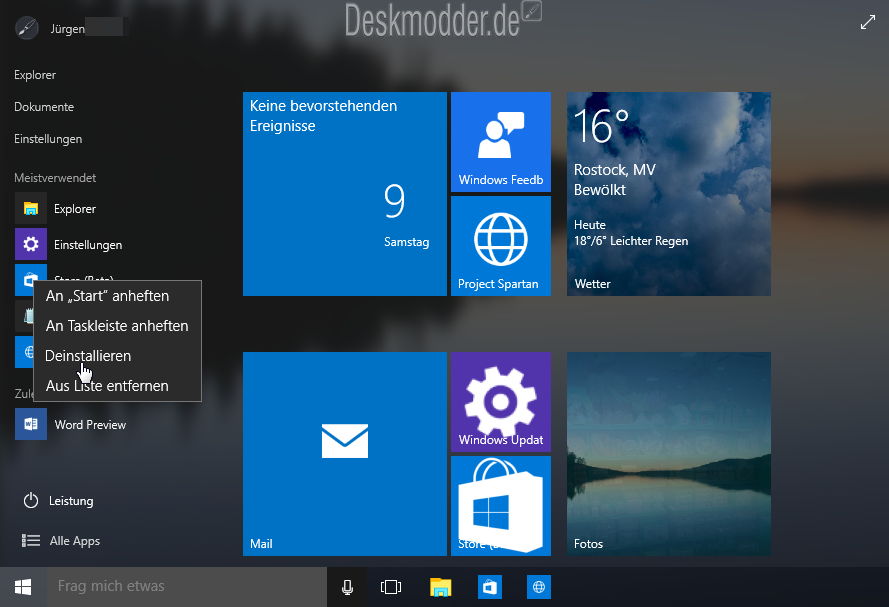Click the Windows Start button on the taskbar
The image size is (889, 607).
pyautogui.click(x=23, y=587)
